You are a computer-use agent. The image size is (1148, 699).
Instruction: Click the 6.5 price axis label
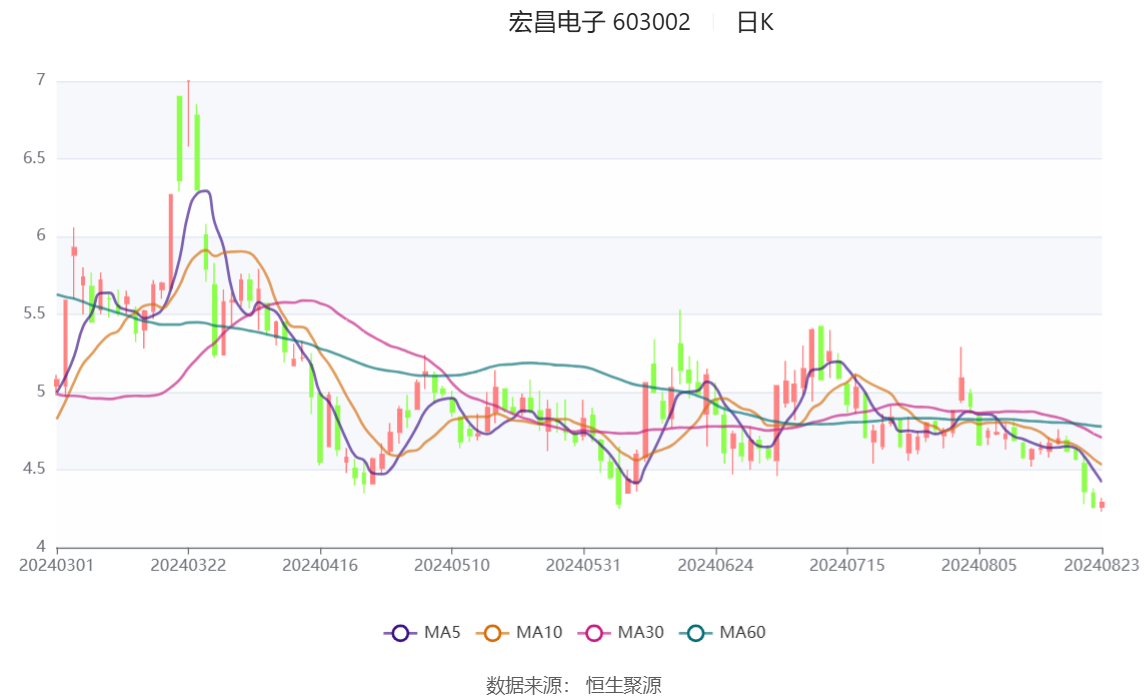tap(34, 158)
